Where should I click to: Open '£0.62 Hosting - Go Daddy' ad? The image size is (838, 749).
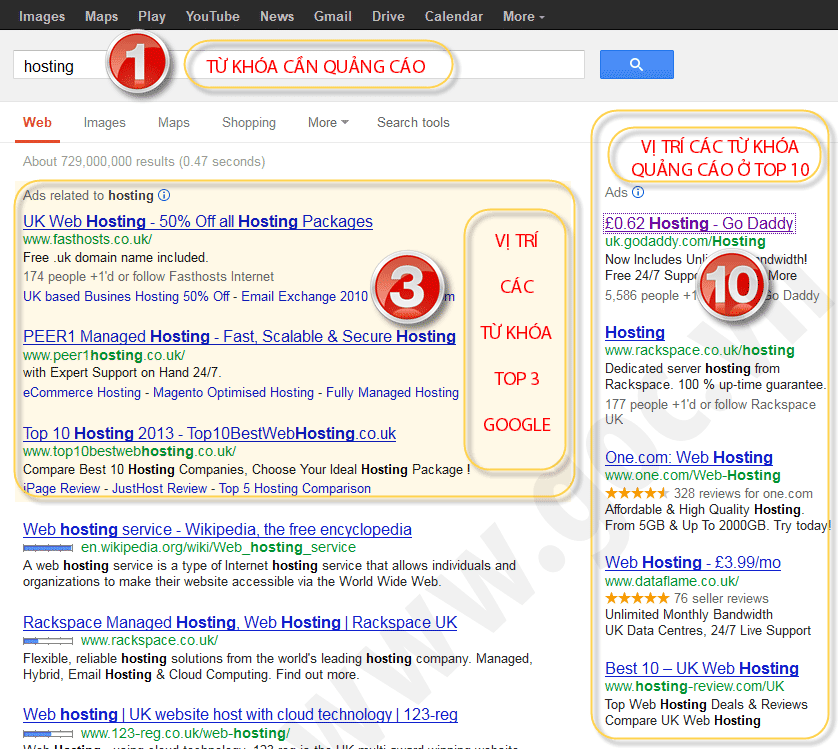pyautogui.click(x=699, y=223)
